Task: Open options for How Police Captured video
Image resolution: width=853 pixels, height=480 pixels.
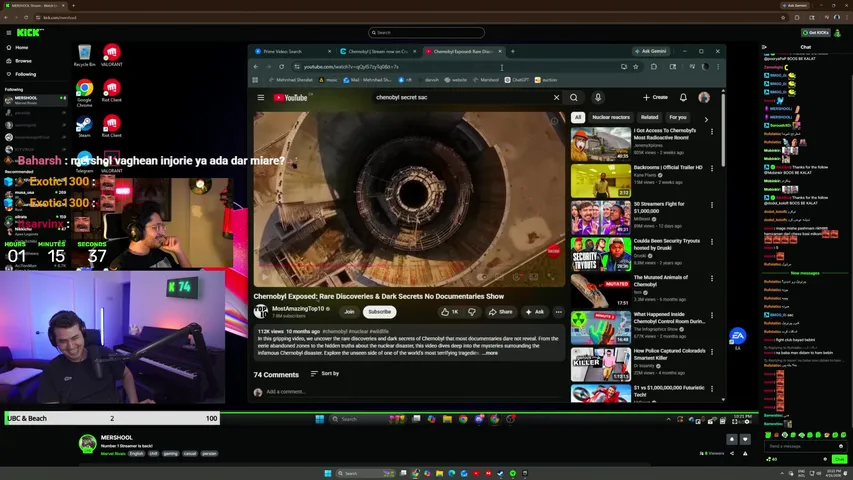Action: pos(712,352)
